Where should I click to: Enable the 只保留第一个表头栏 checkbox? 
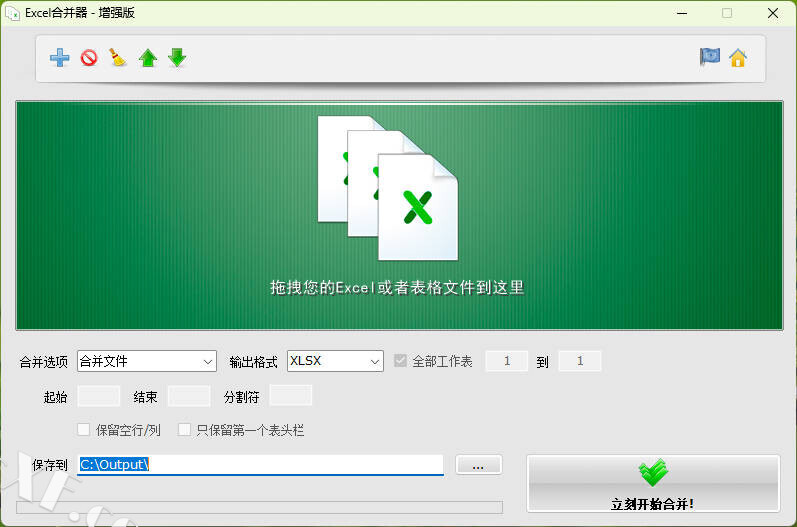[184, 430]
